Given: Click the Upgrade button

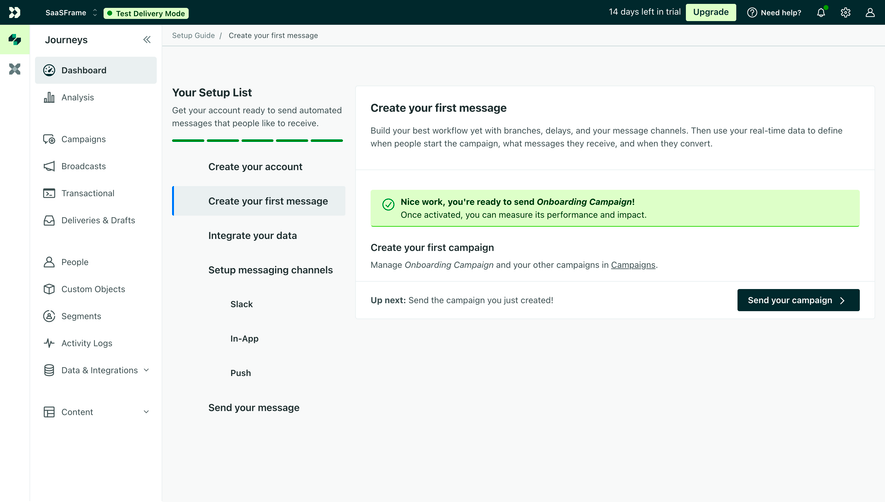Looking at the screenshot, I should tap(711, 12).
